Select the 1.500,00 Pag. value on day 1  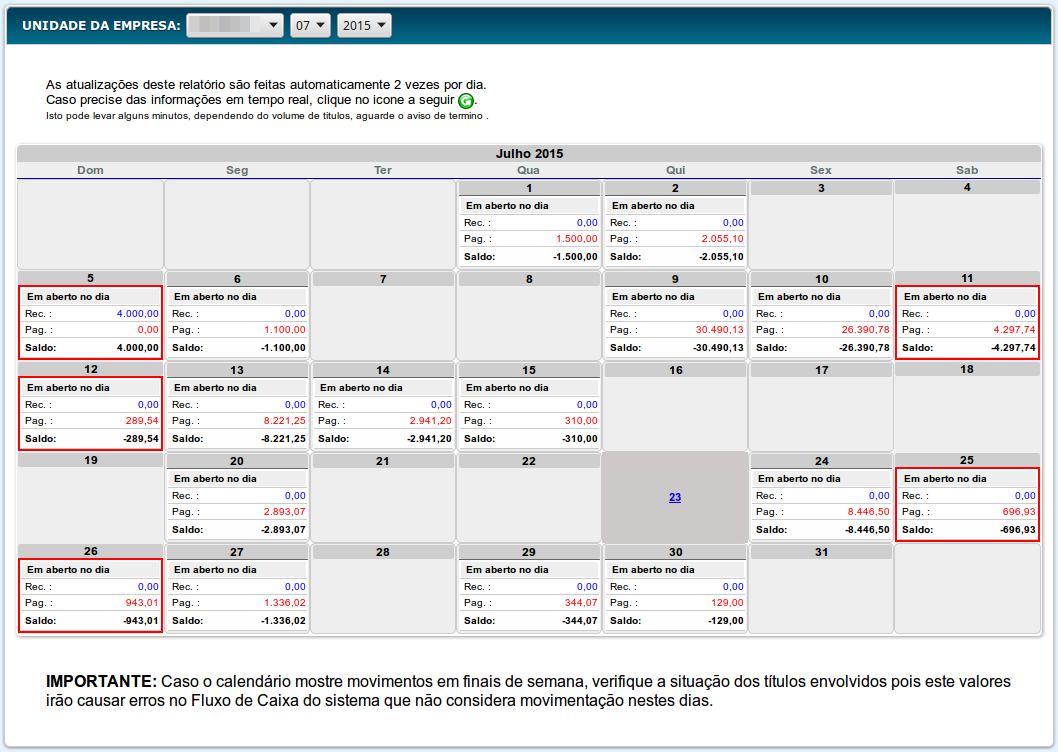[577, 239]
